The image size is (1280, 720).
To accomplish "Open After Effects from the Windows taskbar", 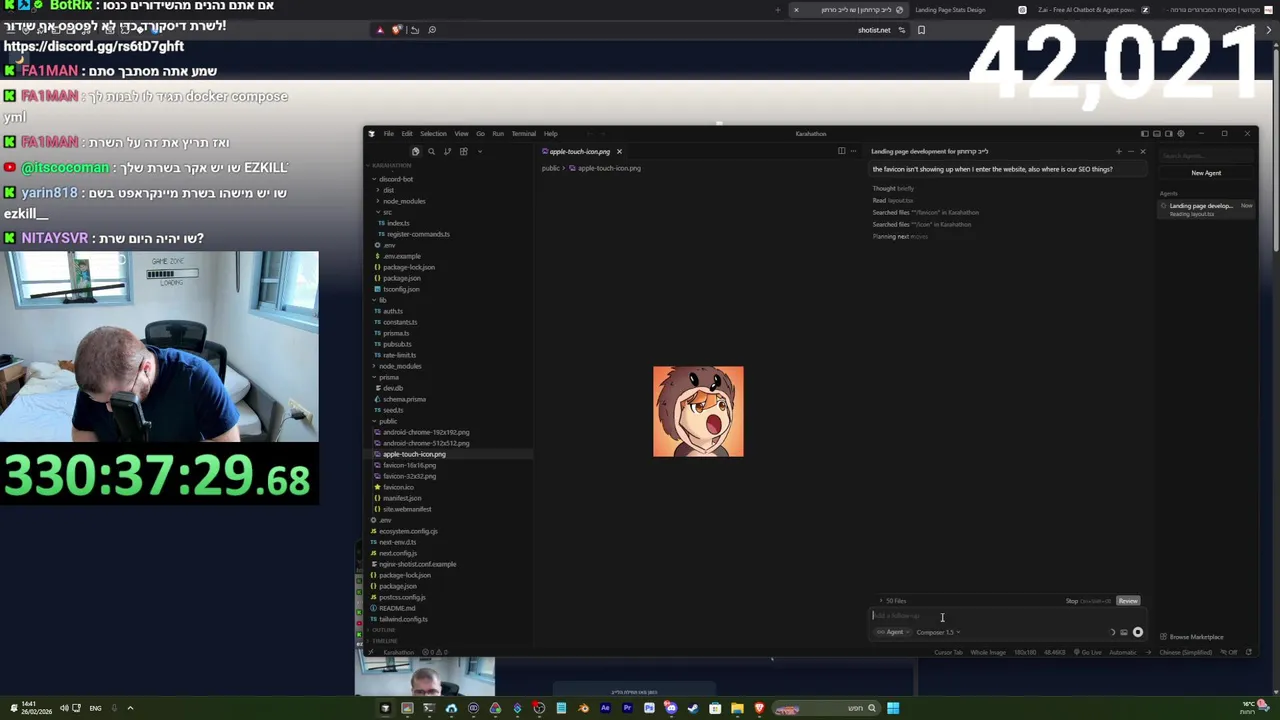I will [605, 708].
